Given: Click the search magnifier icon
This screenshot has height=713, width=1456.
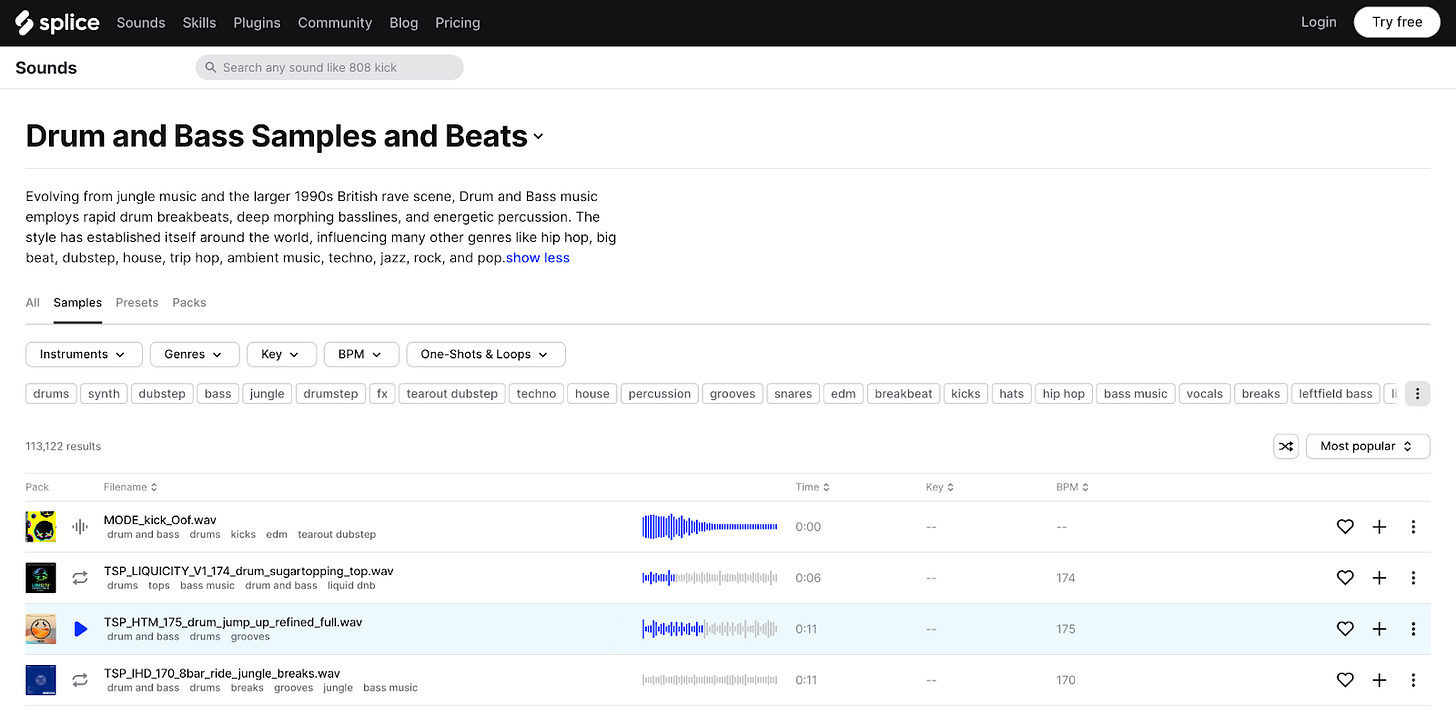Looking at the screenshot, I should click(210, 68).
